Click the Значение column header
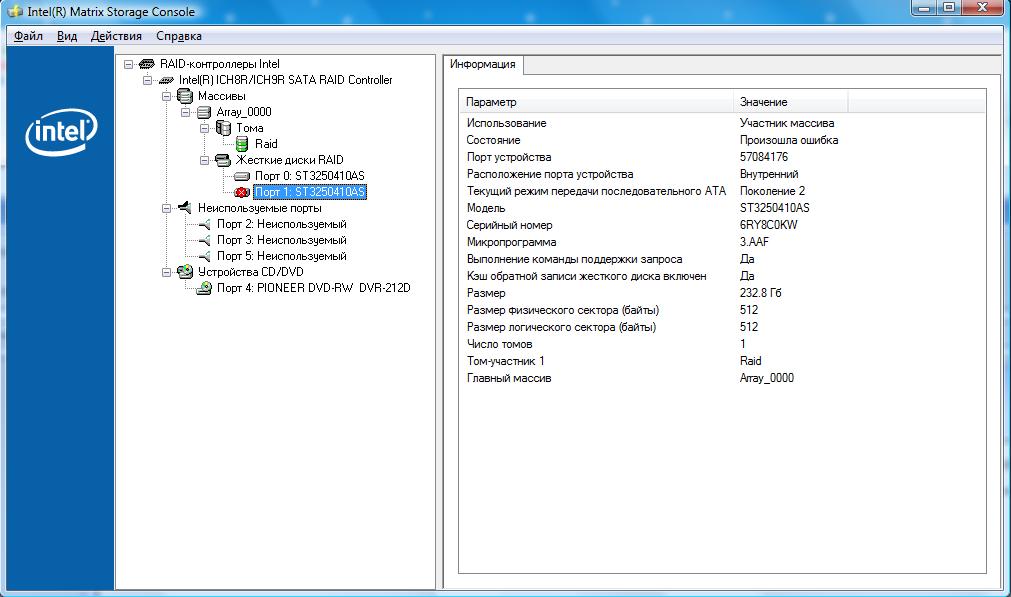Screen dimensions: 1011x597 pos(790,102)
